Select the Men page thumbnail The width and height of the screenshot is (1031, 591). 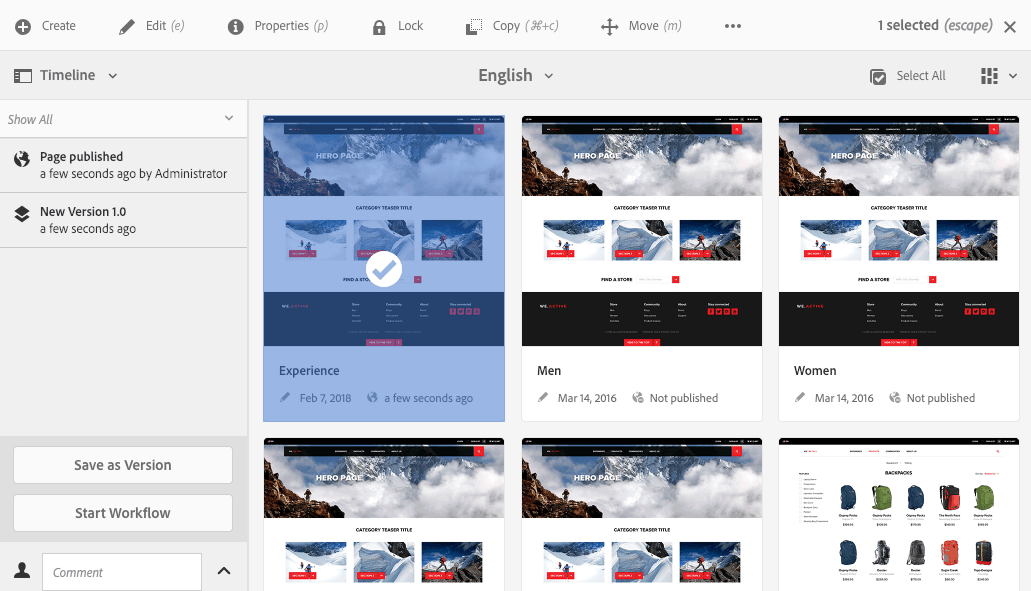click(641, 230)
